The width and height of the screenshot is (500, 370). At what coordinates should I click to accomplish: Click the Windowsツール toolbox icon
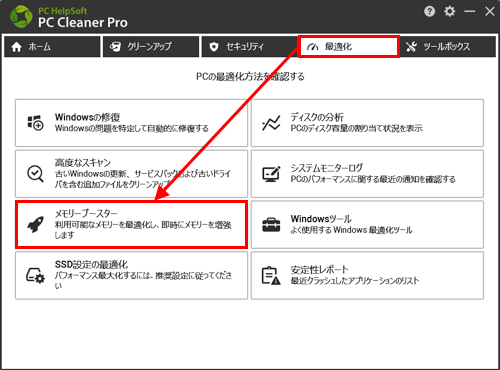tap(271, 225)
